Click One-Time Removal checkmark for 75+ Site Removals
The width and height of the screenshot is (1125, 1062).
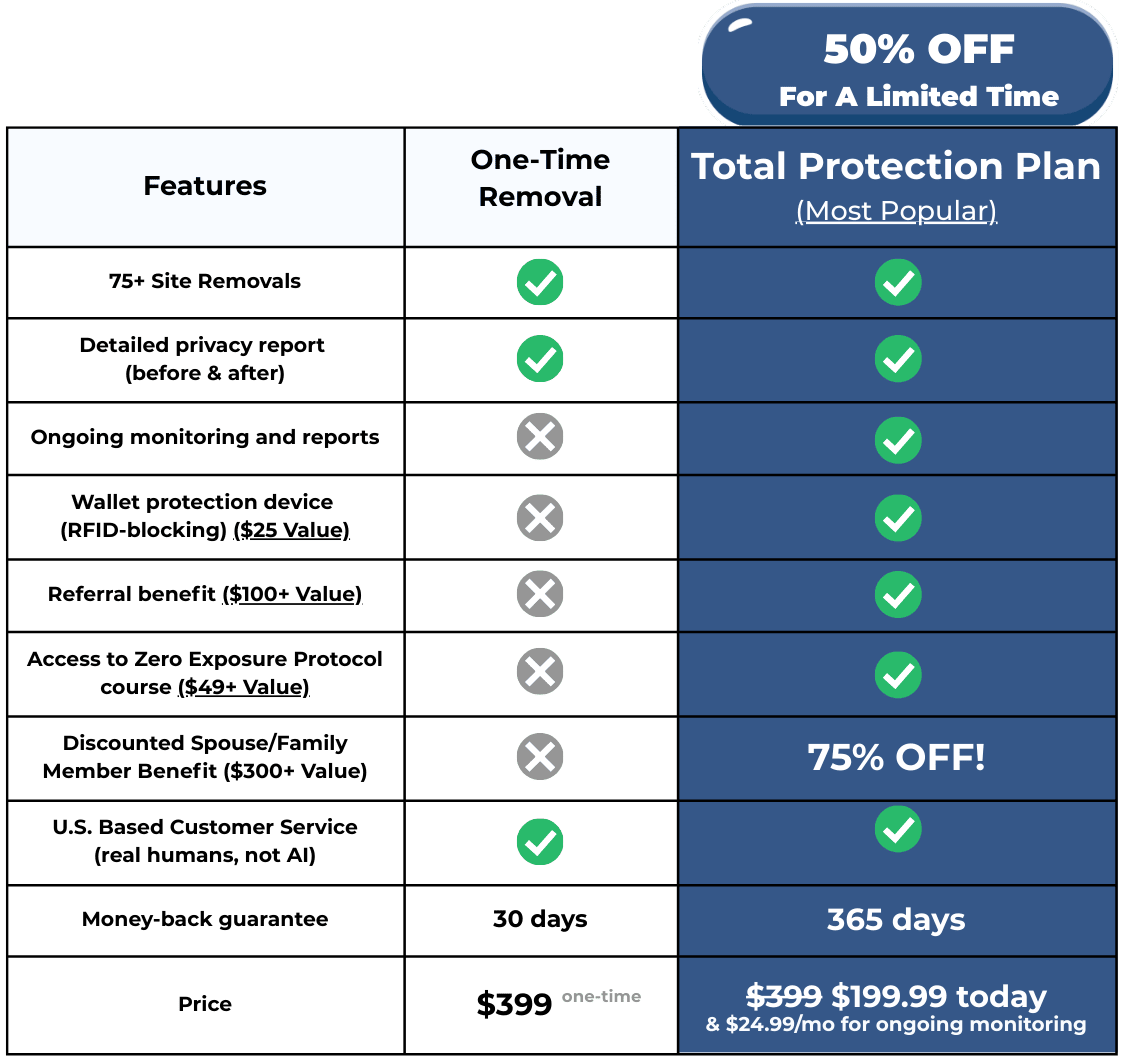[x=540, y=282]
